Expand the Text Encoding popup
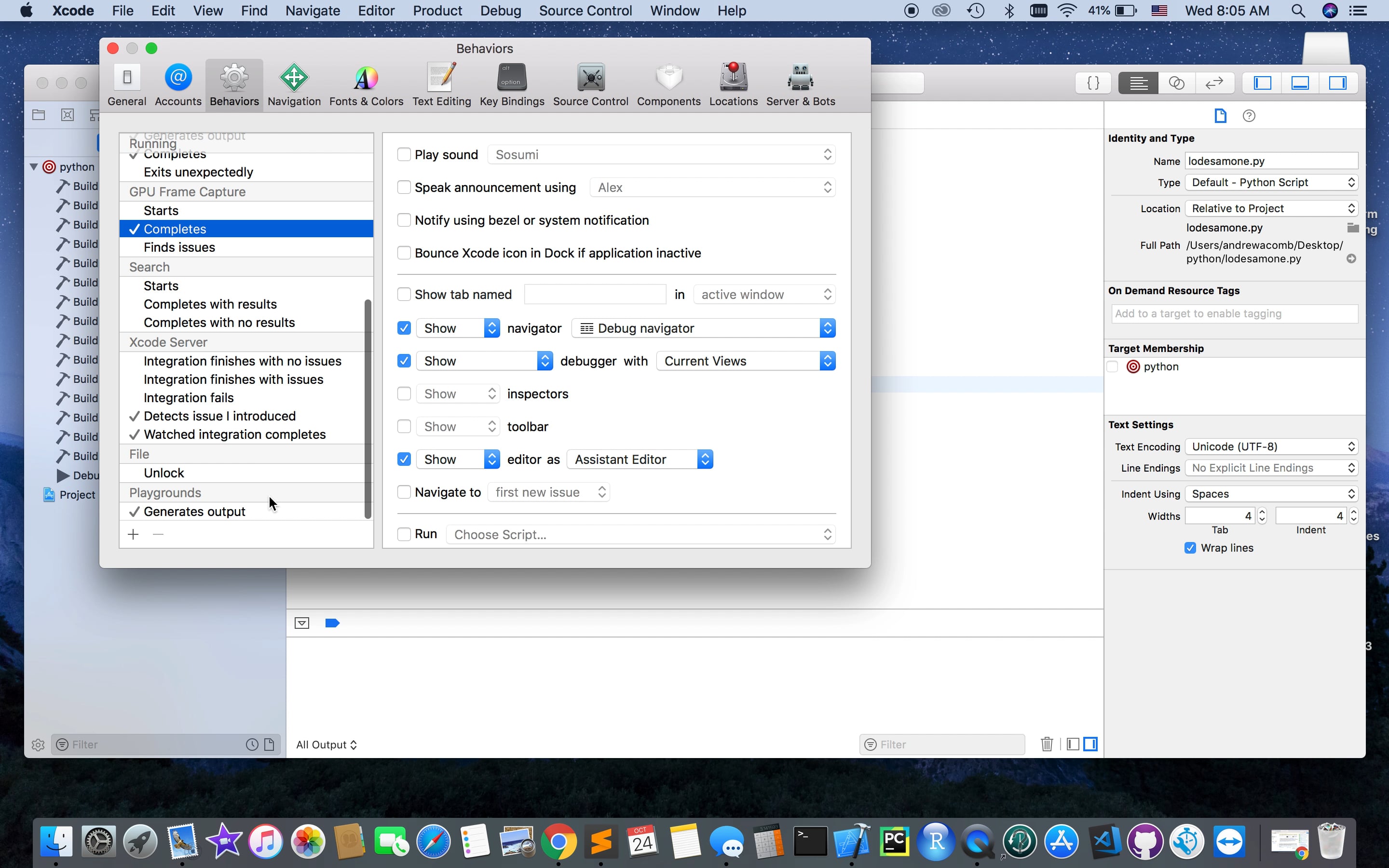1389x868 pixels. (1271, 447)
